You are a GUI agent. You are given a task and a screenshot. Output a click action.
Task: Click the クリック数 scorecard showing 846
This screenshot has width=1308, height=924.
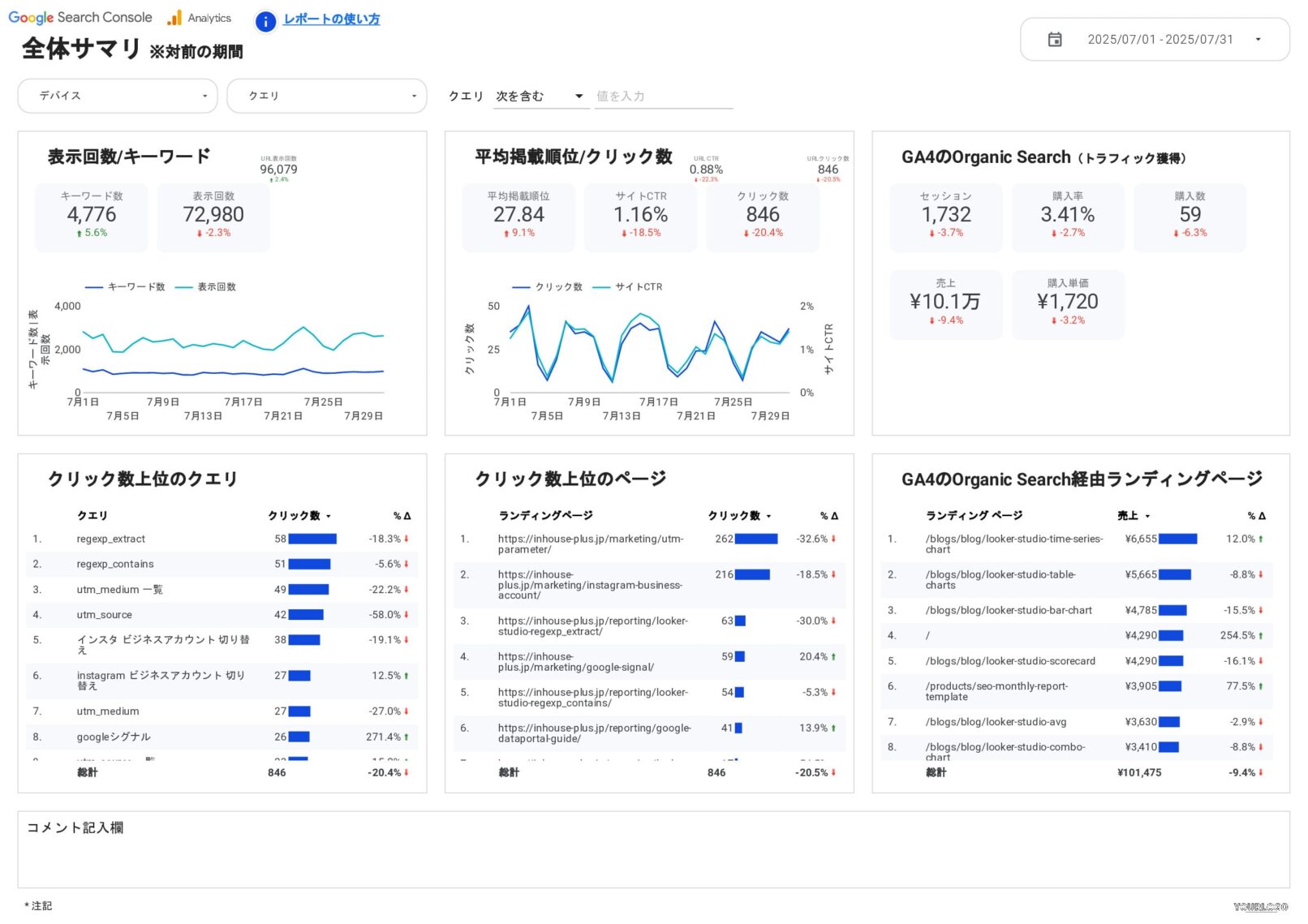coord(762,217)
